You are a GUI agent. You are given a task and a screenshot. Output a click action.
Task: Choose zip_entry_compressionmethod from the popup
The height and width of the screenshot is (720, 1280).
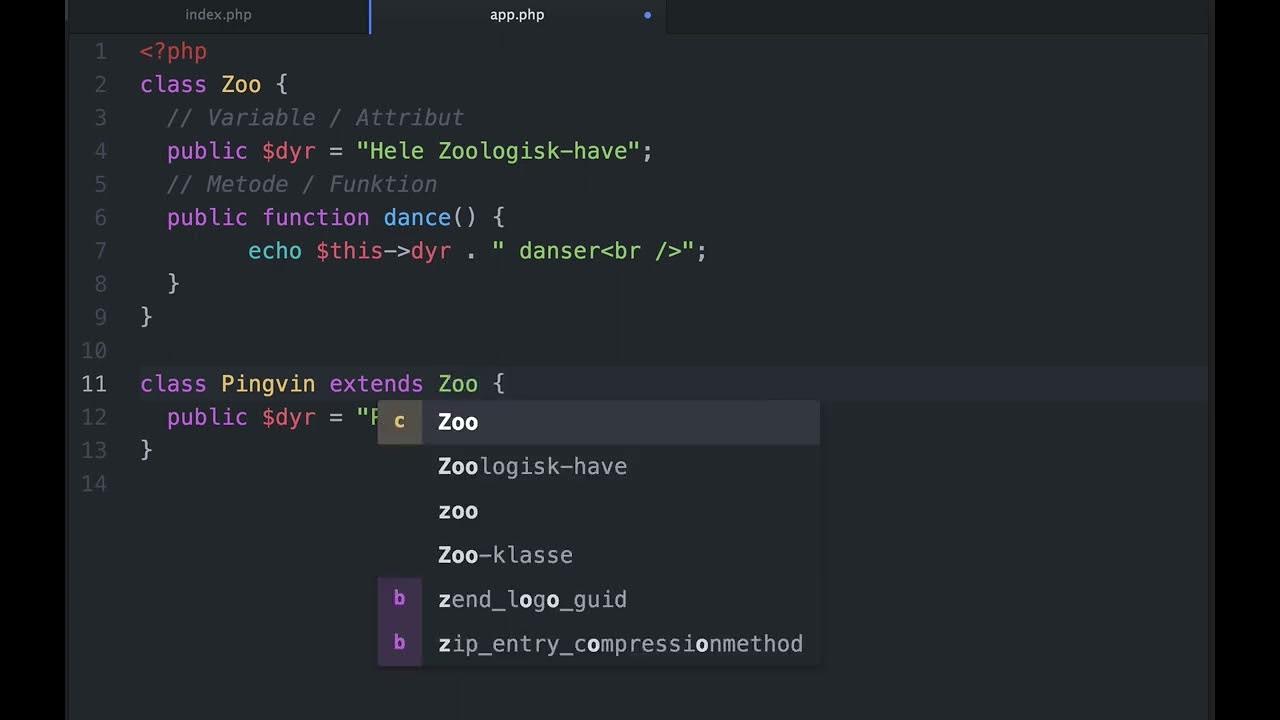(620, 643)
